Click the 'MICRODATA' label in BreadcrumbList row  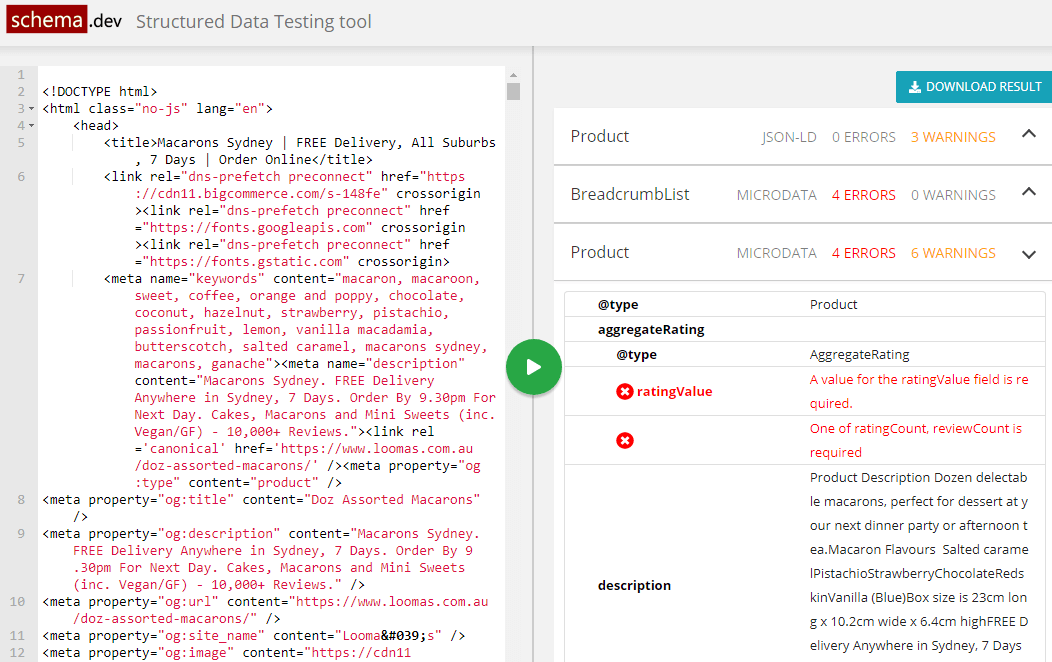click(x=776, y=195)
